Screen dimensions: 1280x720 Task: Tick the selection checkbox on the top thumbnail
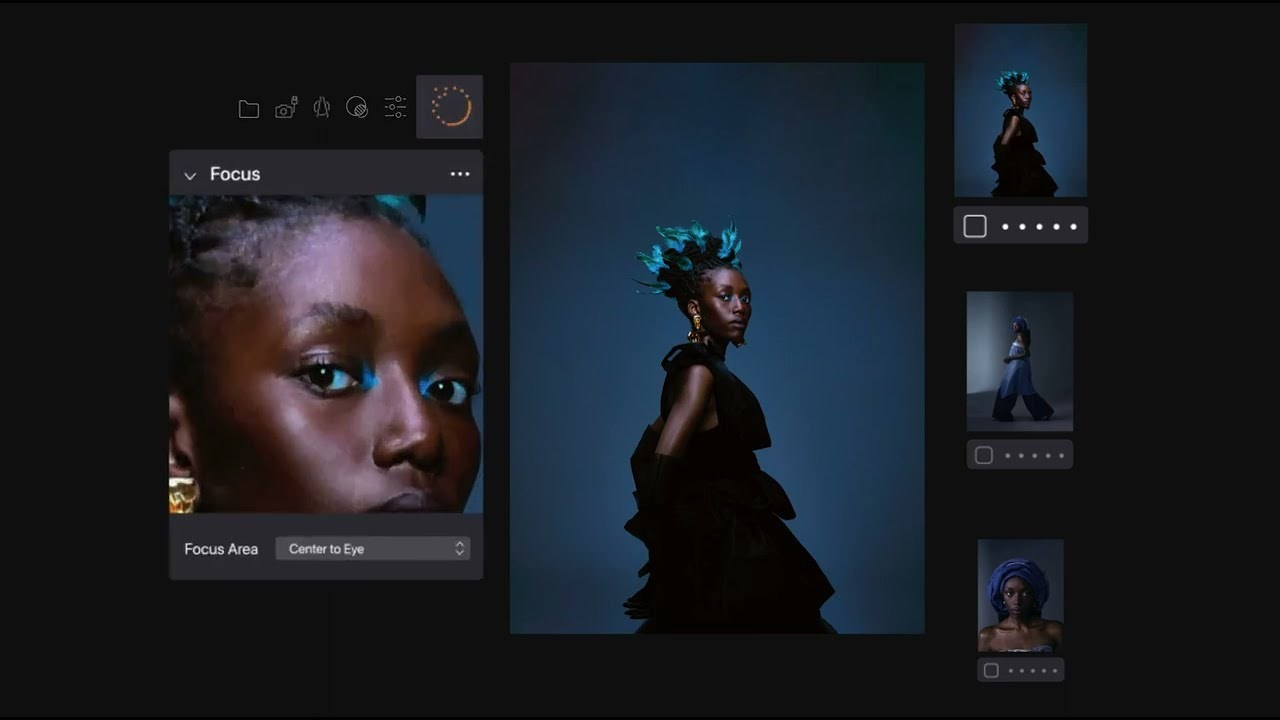(974, 225)
